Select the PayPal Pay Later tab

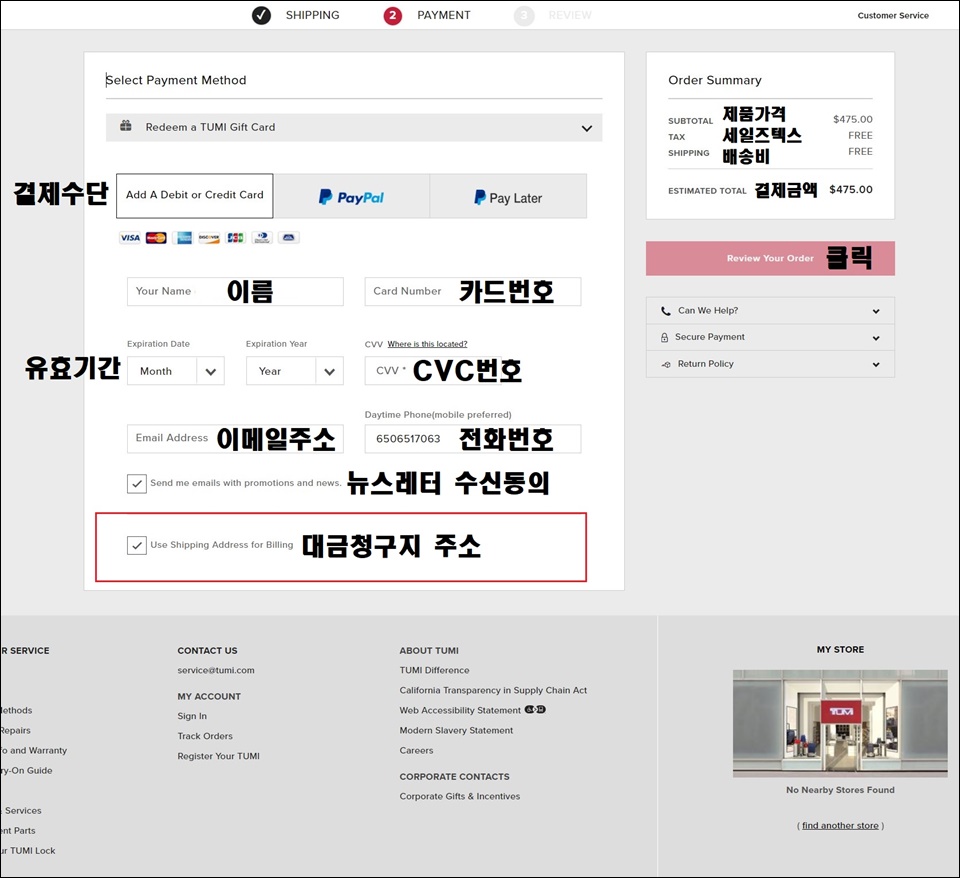coord(508,197)
